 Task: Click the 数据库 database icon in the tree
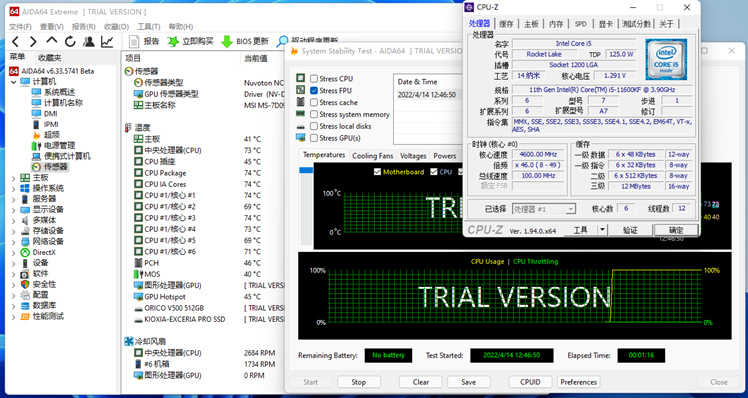pos(25,305)
